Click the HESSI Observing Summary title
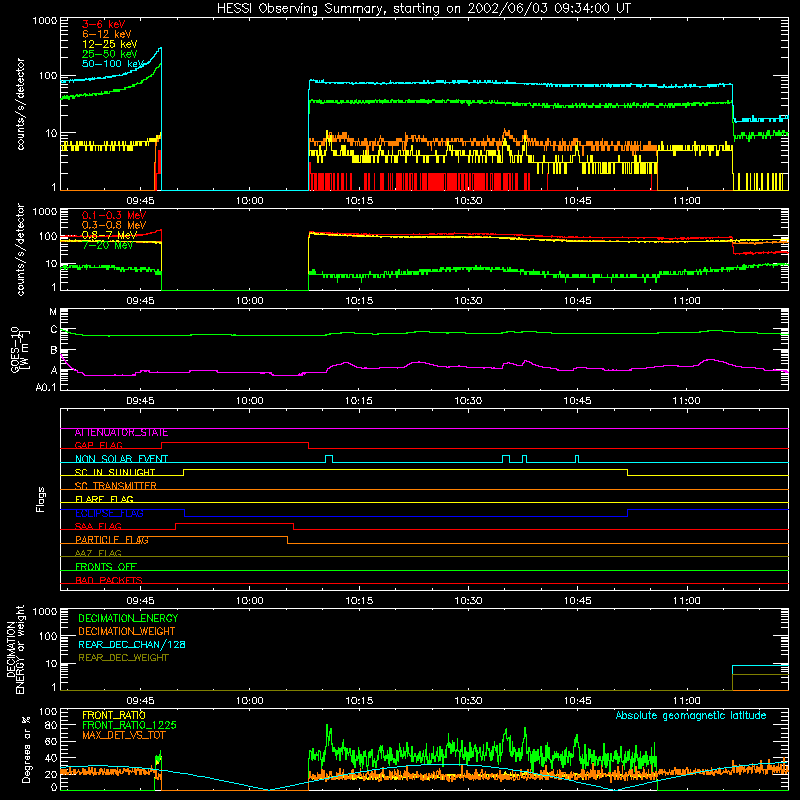Viewport: 800px width, 800px height. (x=423, y=9)
